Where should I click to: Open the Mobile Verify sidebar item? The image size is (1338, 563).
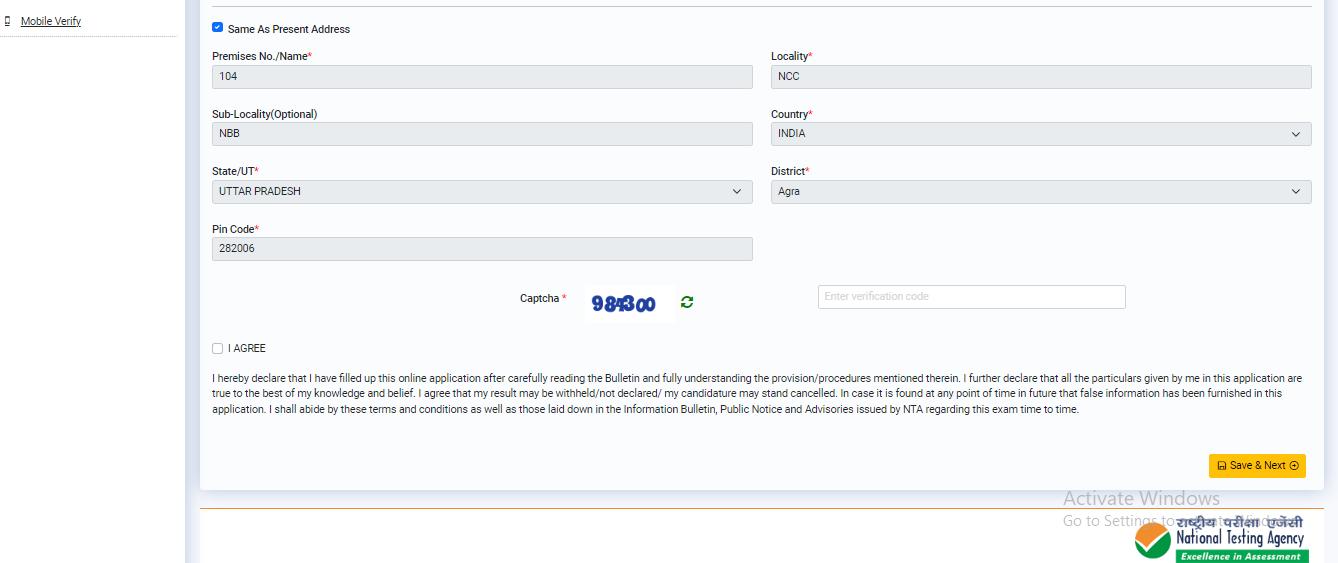pyautogui.click(x=51, y=21)
